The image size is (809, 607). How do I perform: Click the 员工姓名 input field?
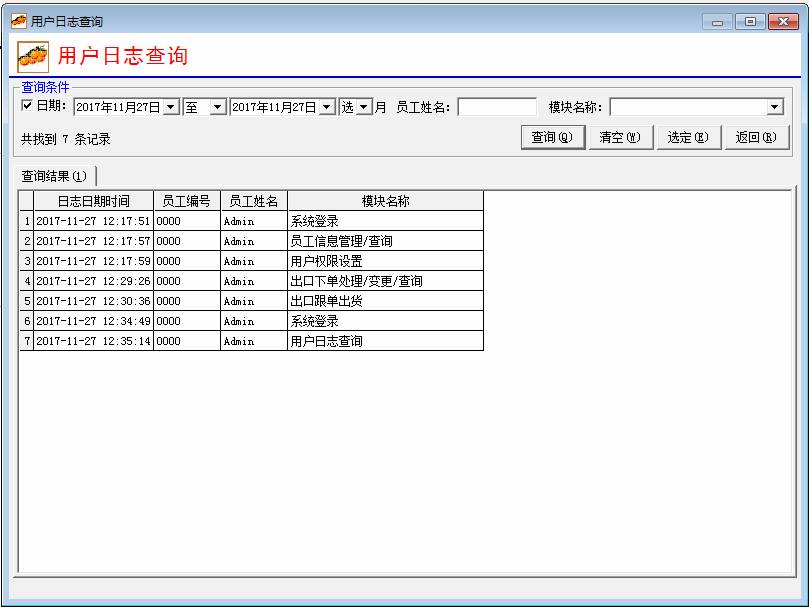(x=497, y=107)
